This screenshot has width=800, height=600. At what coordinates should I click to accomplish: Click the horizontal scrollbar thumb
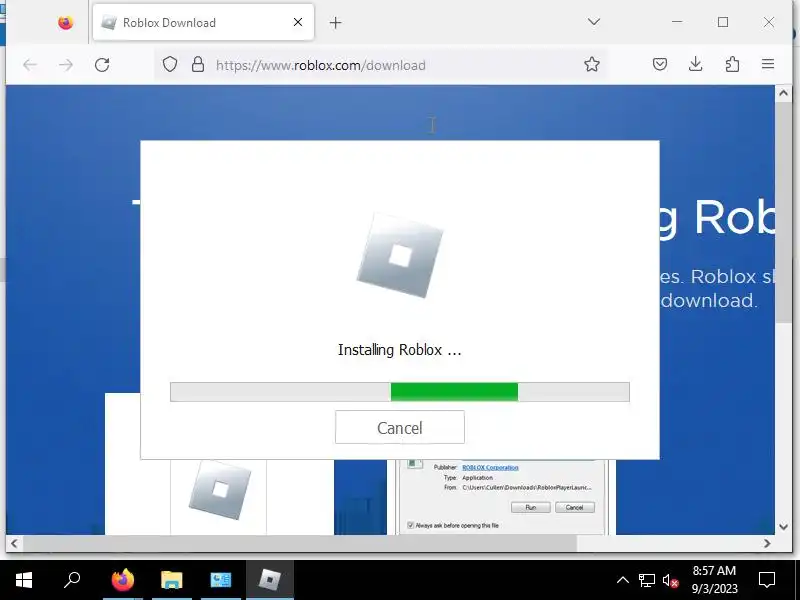pos(300,543)
